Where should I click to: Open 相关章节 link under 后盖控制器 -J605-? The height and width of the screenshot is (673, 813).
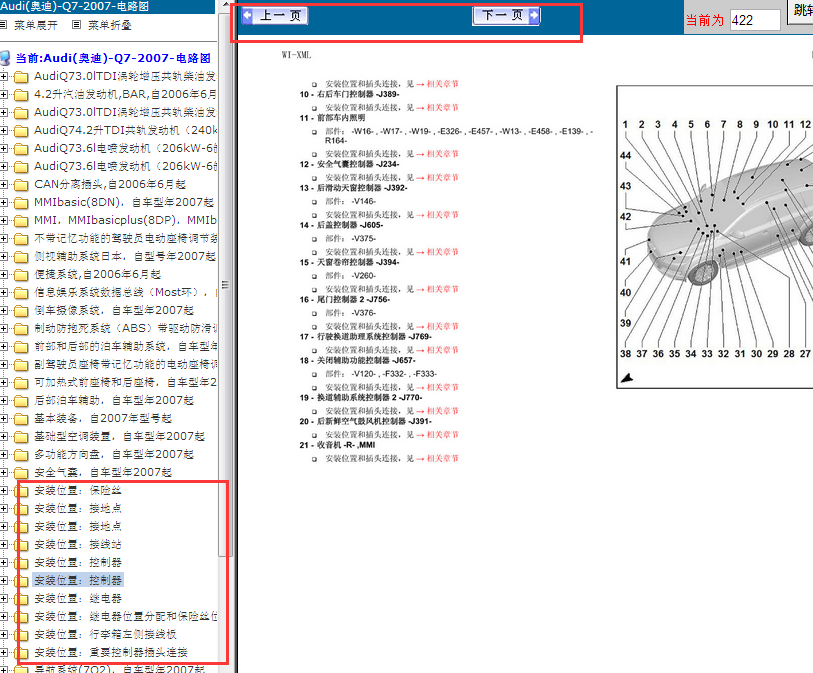(x=442, y=252)
